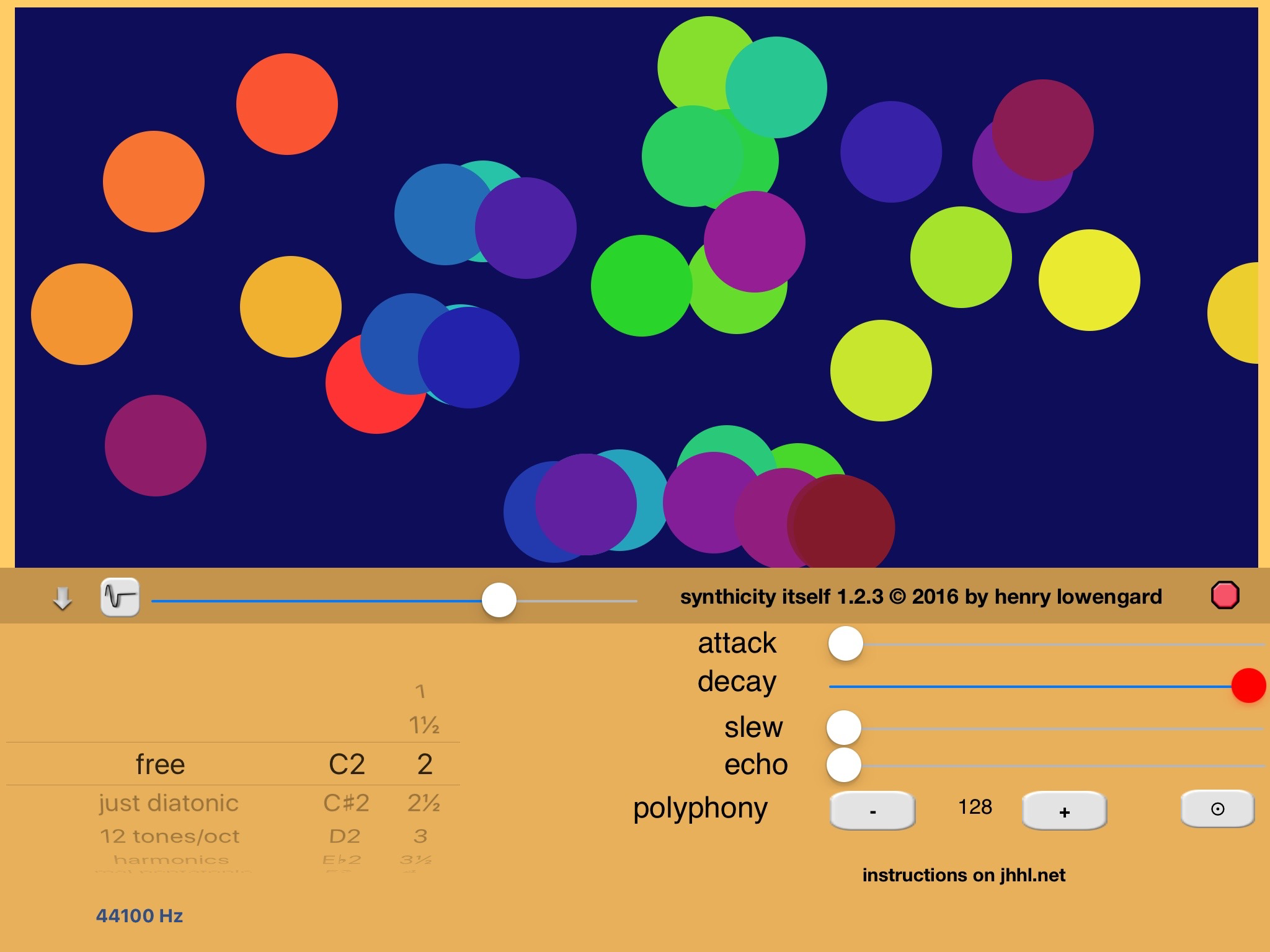Open 'instructions on jhhl.net' link
Screen dimensions: 1270x952
[963, 875]
